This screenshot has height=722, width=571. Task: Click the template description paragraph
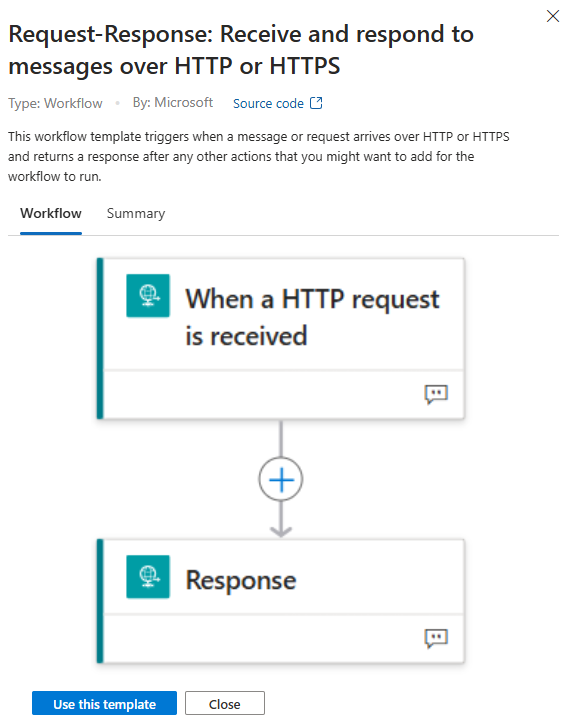click(x=259, y=157)
